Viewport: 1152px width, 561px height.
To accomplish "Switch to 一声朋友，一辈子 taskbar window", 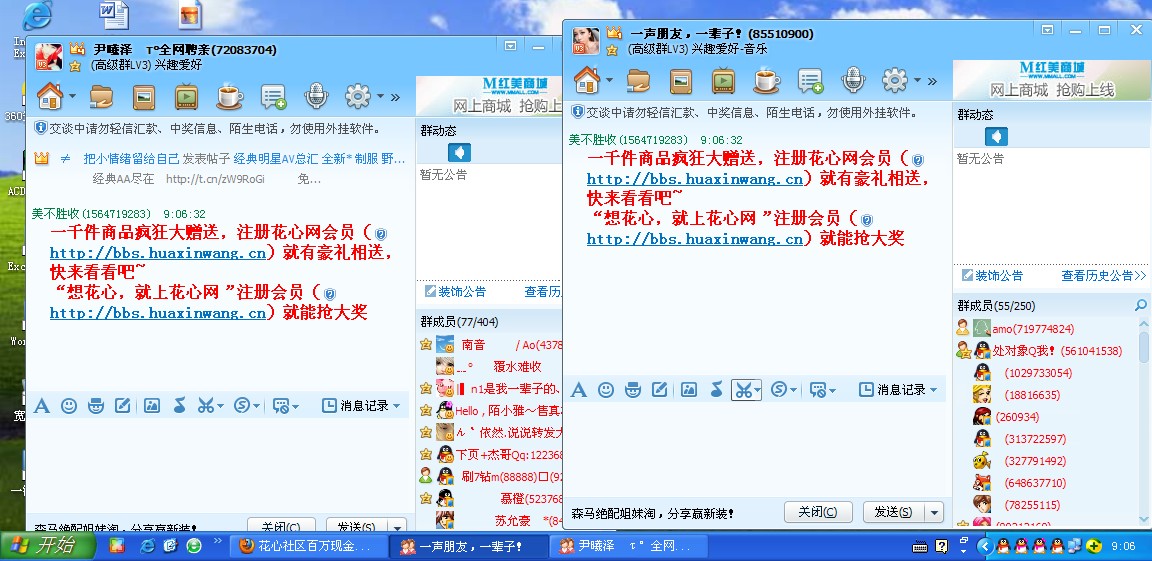I will pos(468,546).
